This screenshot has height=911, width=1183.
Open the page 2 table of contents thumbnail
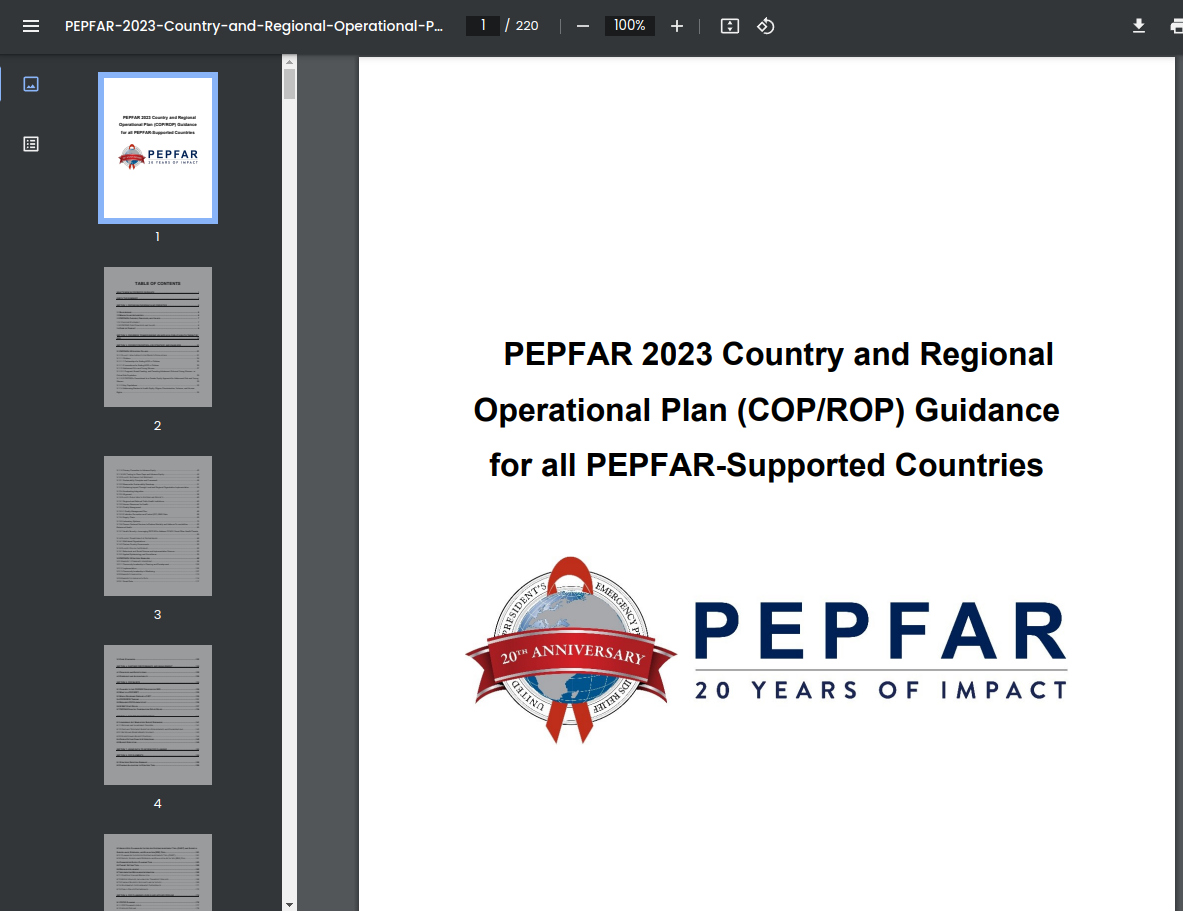click(x=158, y=336)
